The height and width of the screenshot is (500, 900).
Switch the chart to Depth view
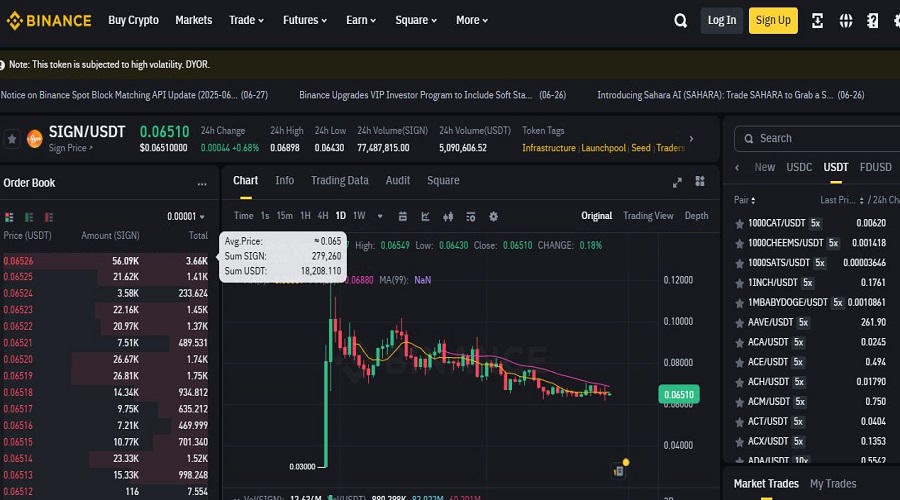coord(696,216)
